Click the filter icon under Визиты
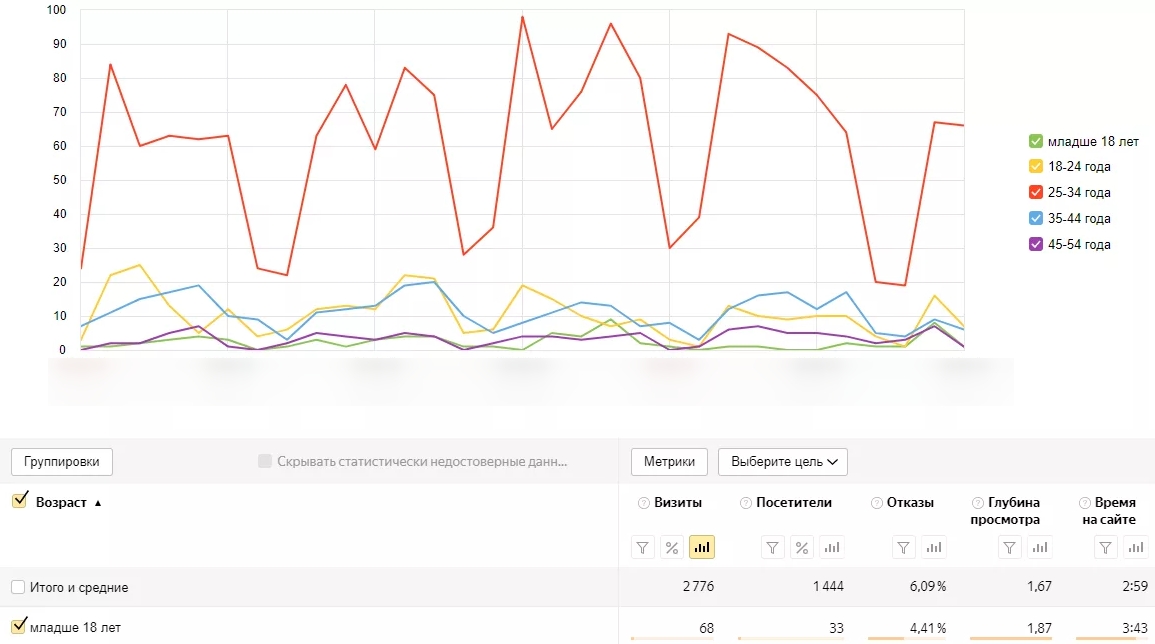The image size is (1155, 644). click(x=643, y=547)
